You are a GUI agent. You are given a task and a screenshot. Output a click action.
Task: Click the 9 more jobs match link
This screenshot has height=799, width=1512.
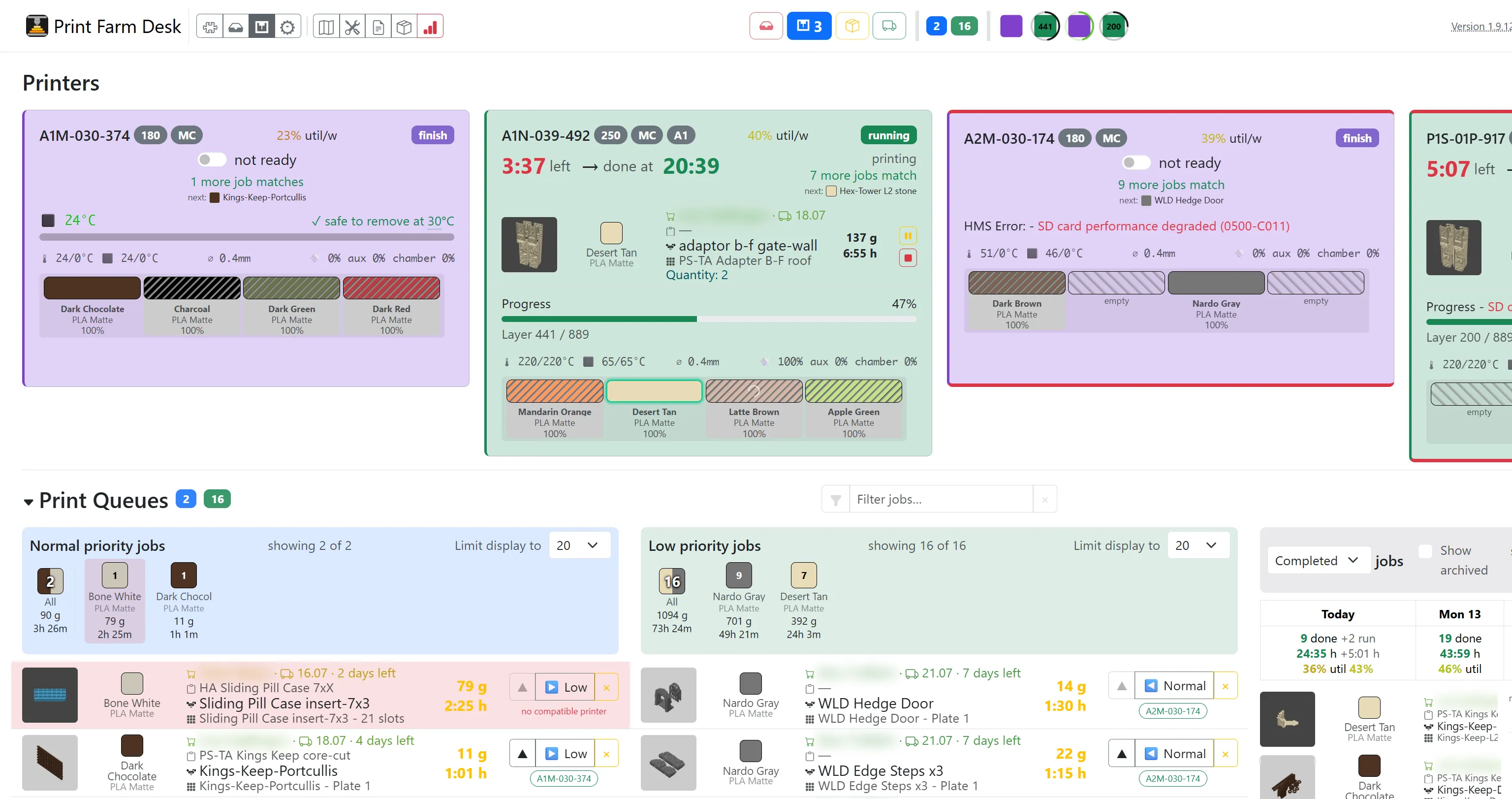(1171, 184)
